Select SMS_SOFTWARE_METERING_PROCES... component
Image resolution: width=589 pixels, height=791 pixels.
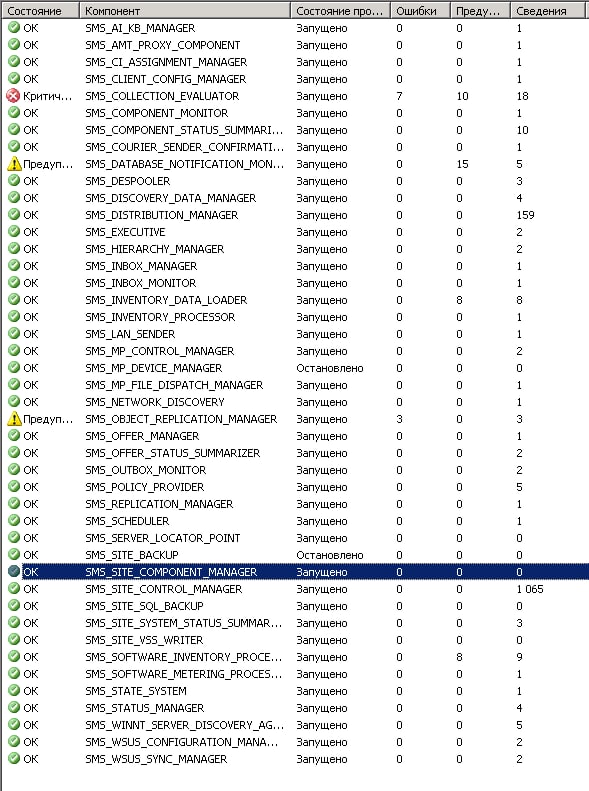tap(184, 674)
